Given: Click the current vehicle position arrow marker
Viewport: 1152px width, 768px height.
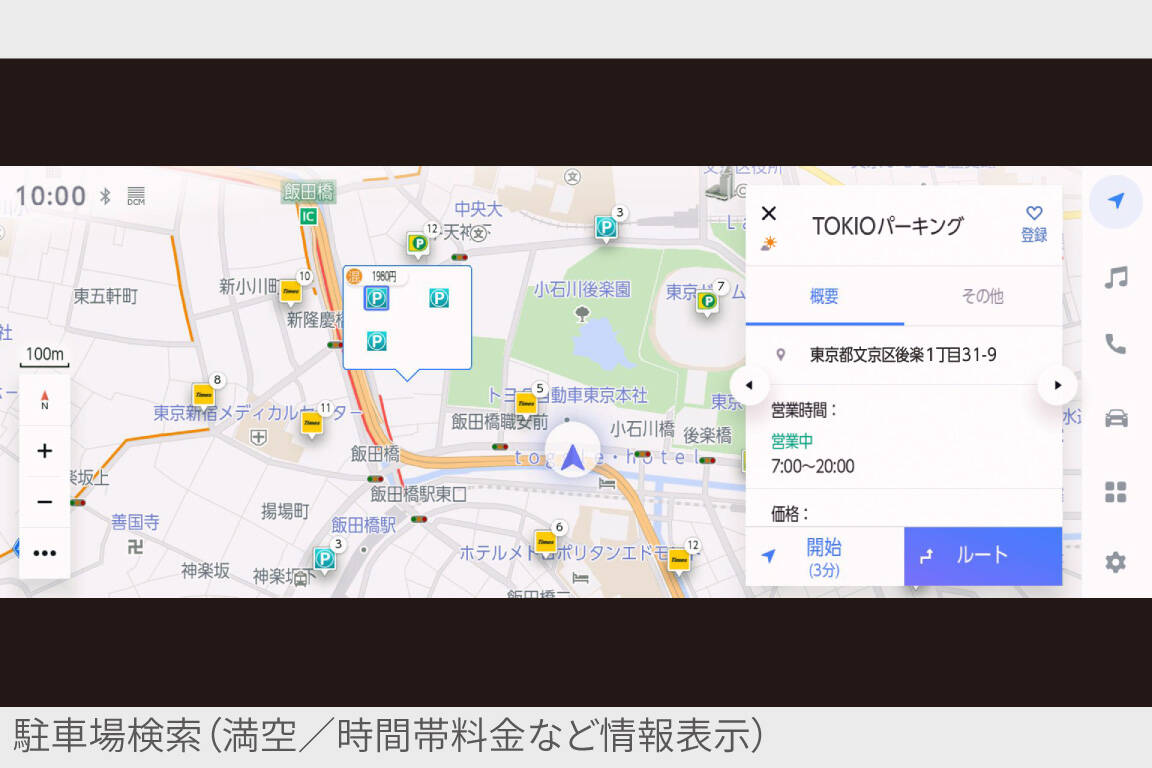Looking at the screenshot, I should 572,458.
